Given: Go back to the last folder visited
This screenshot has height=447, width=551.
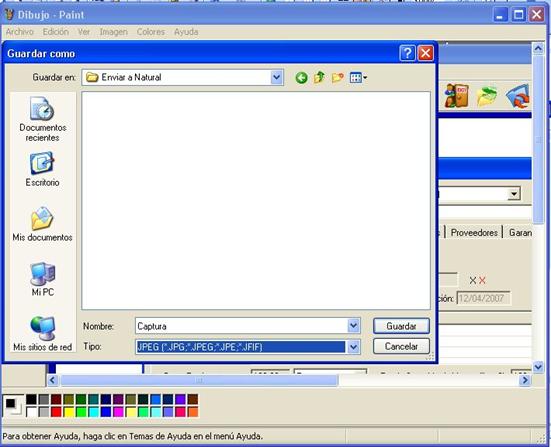Looking at the screenshot, I should click(x=301, y=78).
